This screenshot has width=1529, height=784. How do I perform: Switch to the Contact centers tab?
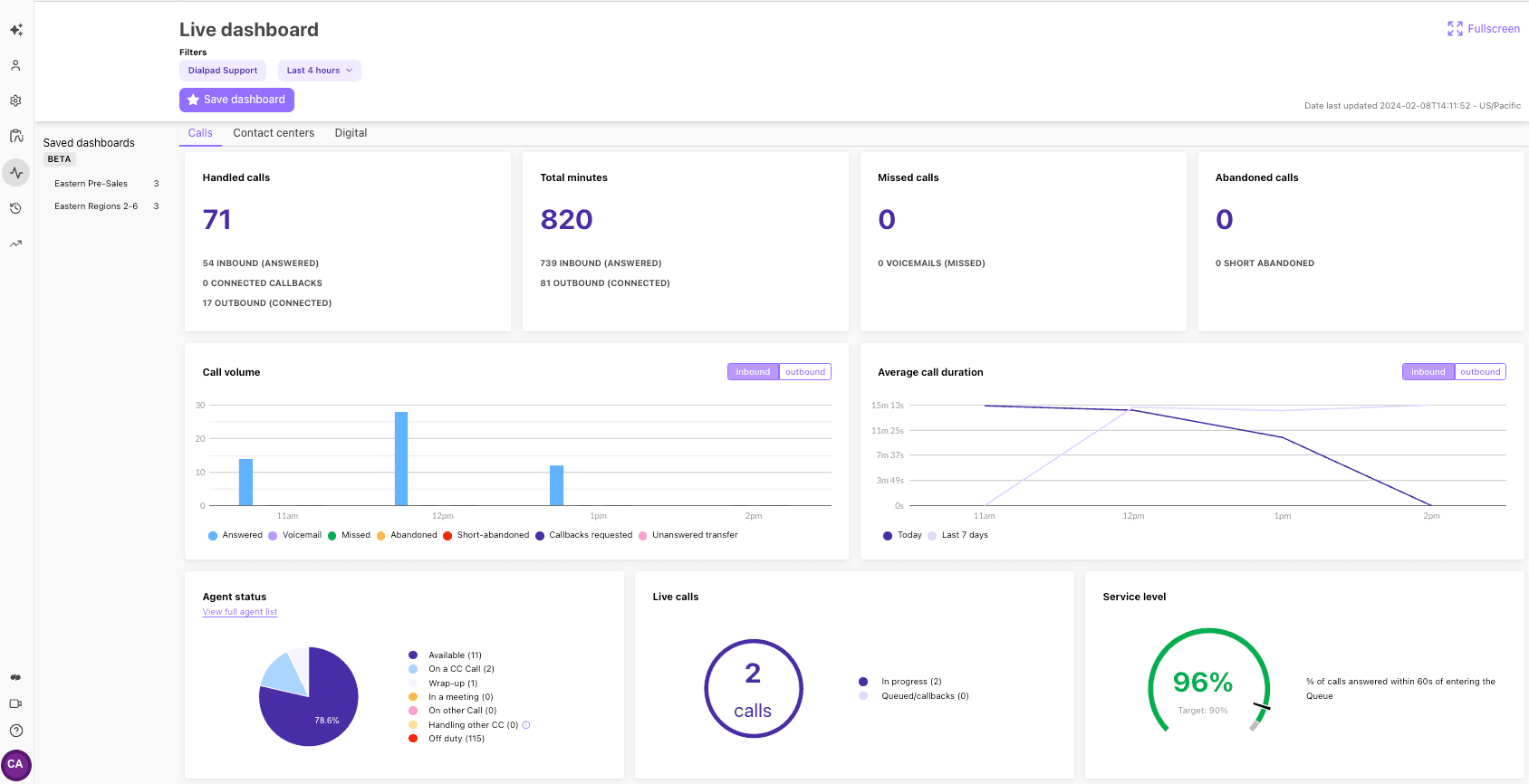point(274,133)
